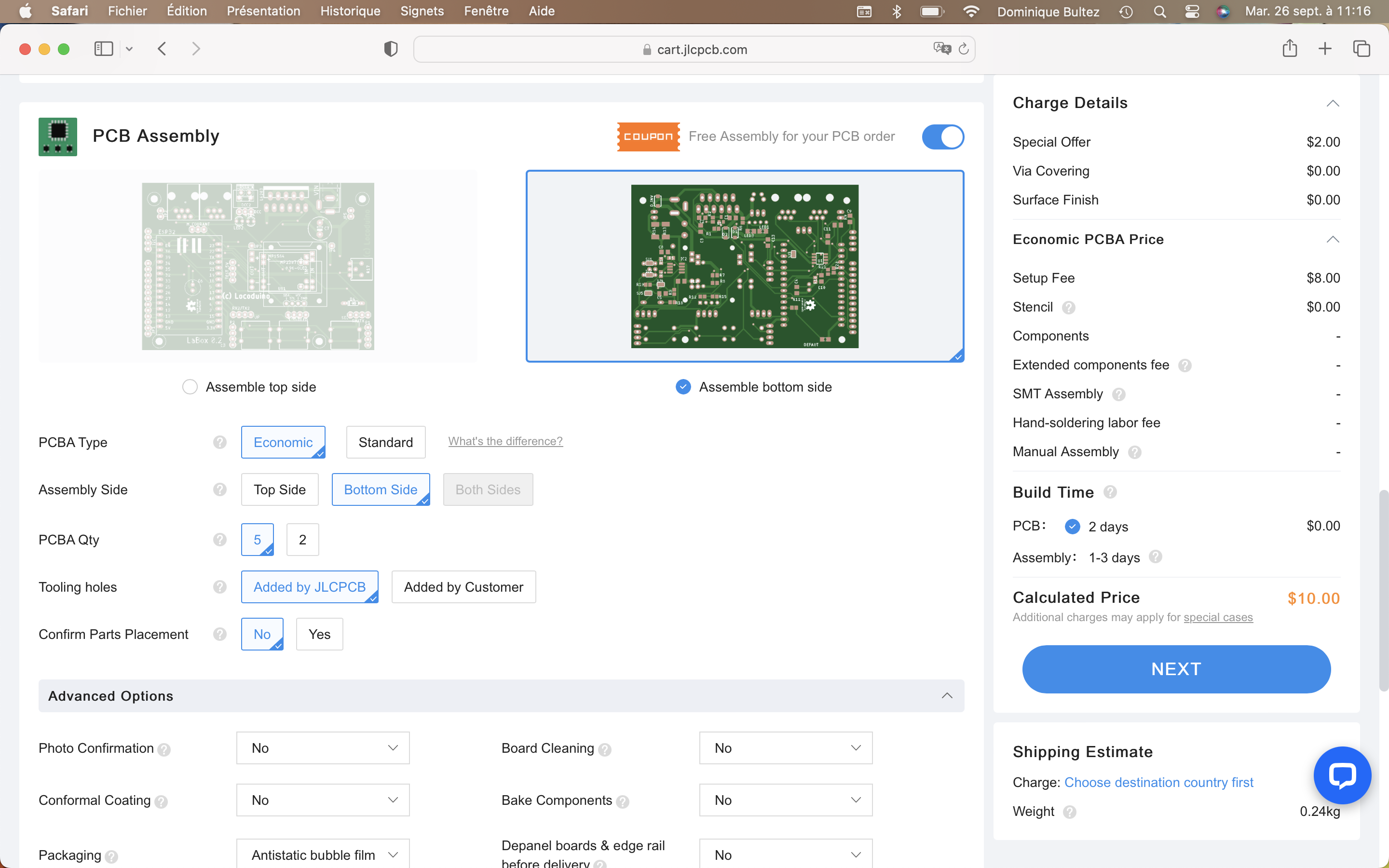
Task: Select Added by JLCPCB tooling holes
Action: (x=309, y=587)
